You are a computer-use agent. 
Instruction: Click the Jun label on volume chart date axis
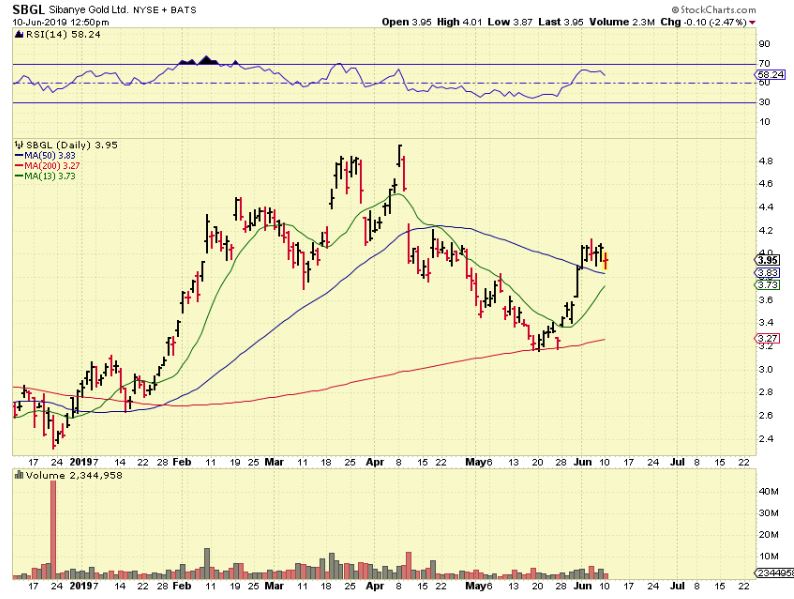click(x=583, y=586)
